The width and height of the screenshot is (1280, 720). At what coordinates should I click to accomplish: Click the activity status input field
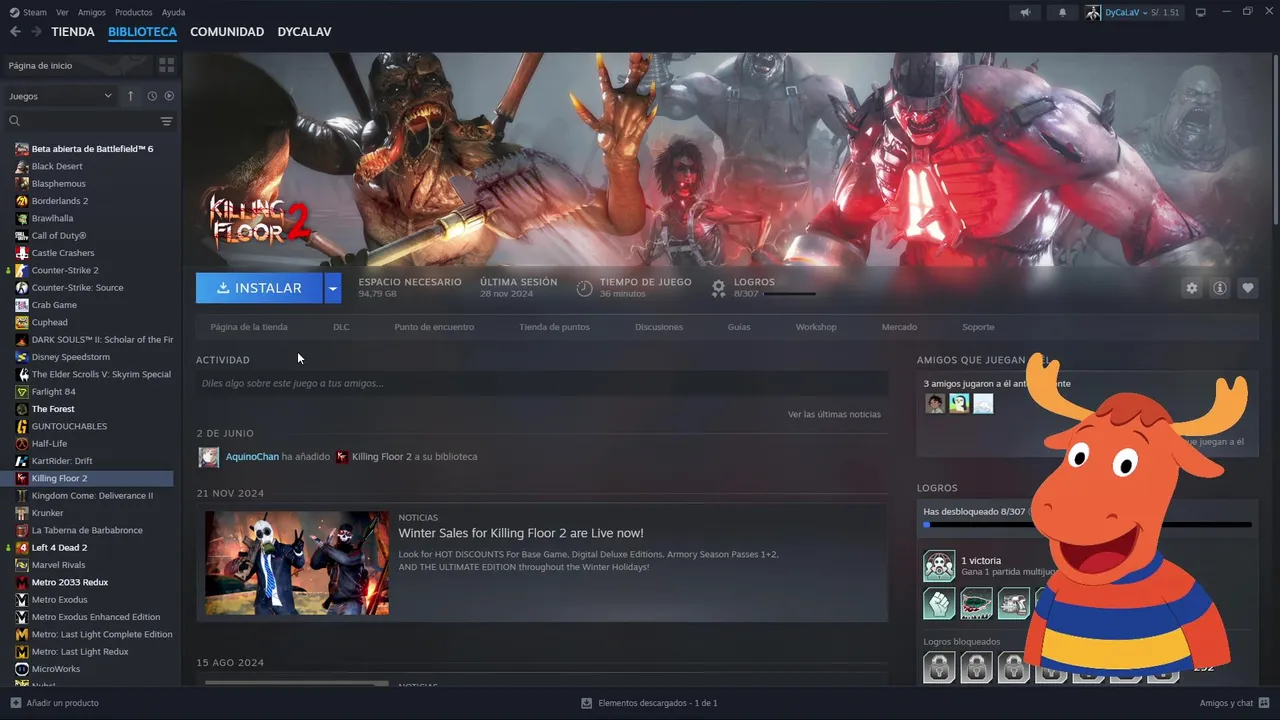[542, 383]
